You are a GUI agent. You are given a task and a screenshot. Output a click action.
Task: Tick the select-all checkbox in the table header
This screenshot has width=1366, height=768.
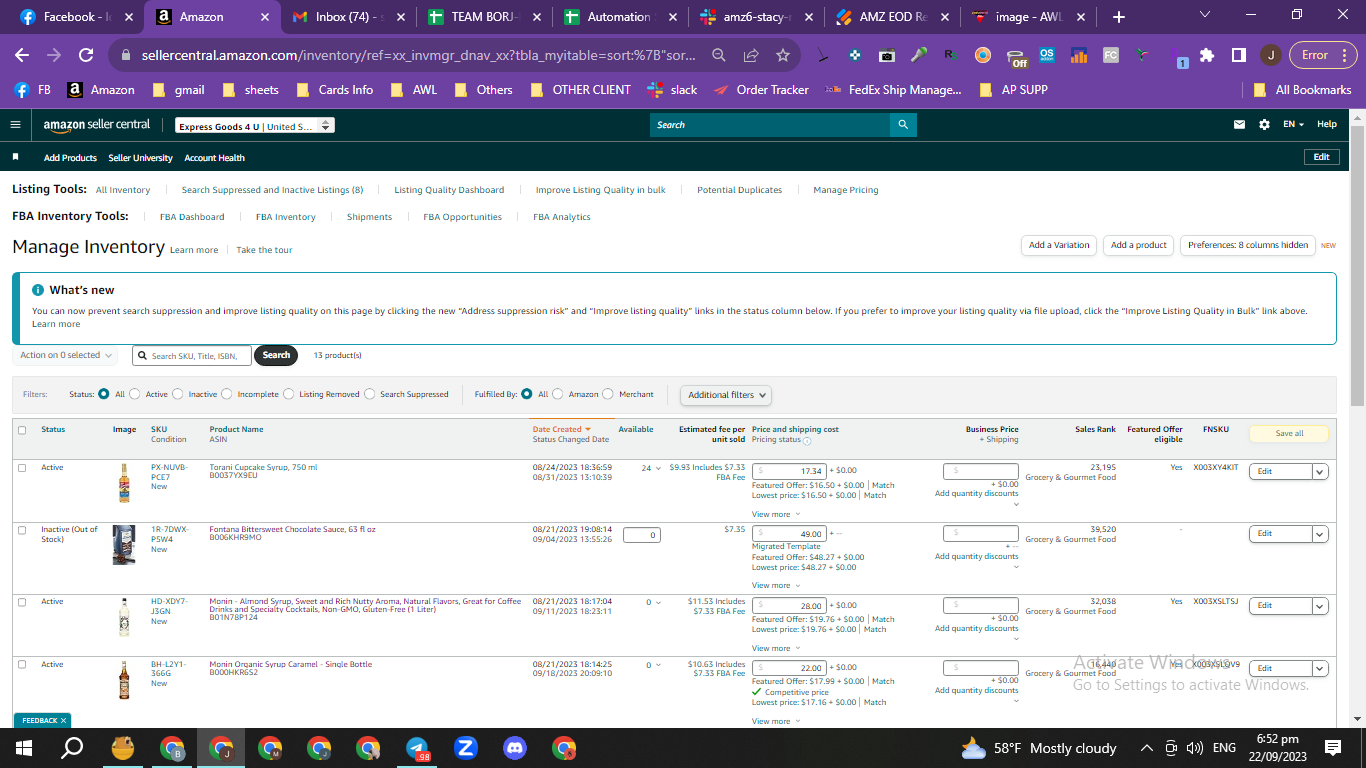(22, 430)
